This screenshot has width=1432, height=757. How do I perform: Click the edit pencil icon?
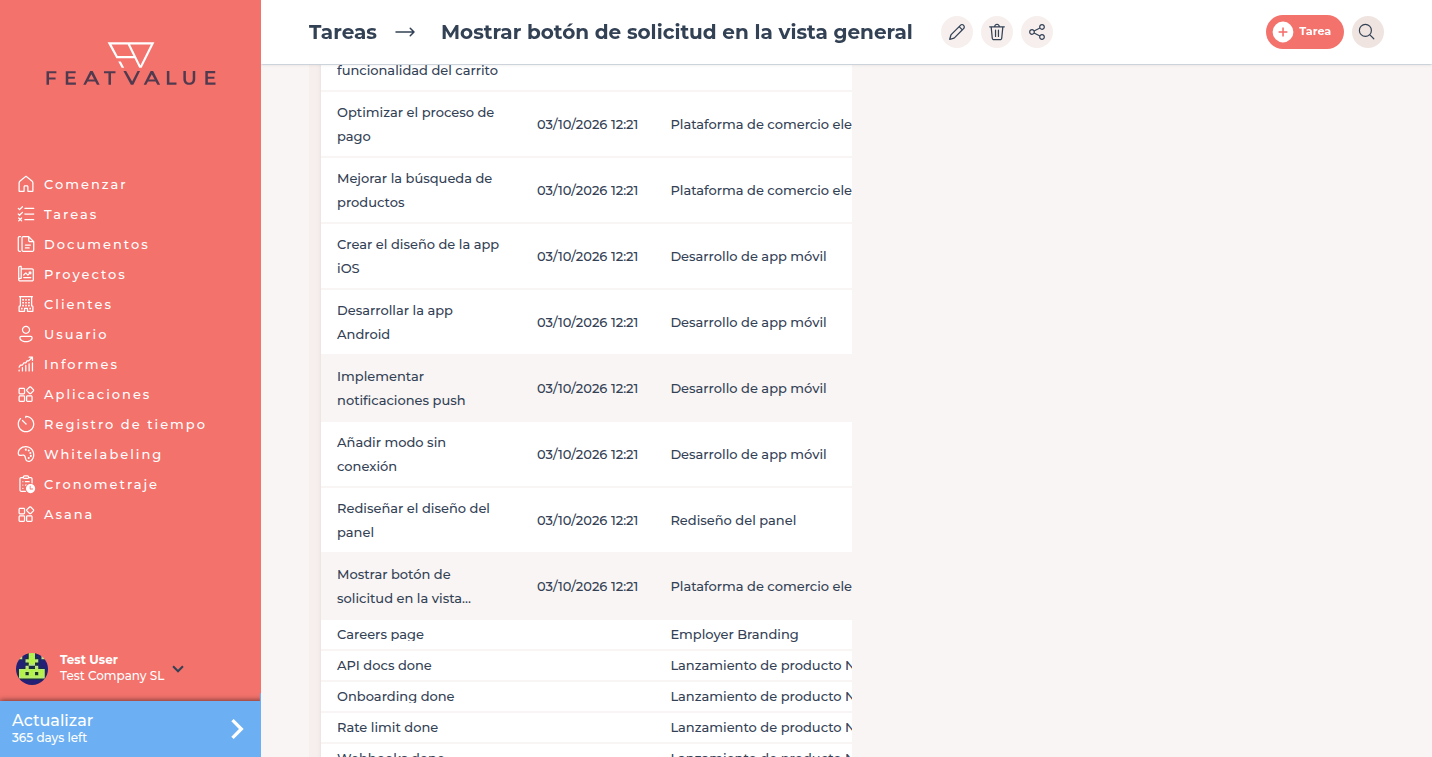[x=957, y=32]
